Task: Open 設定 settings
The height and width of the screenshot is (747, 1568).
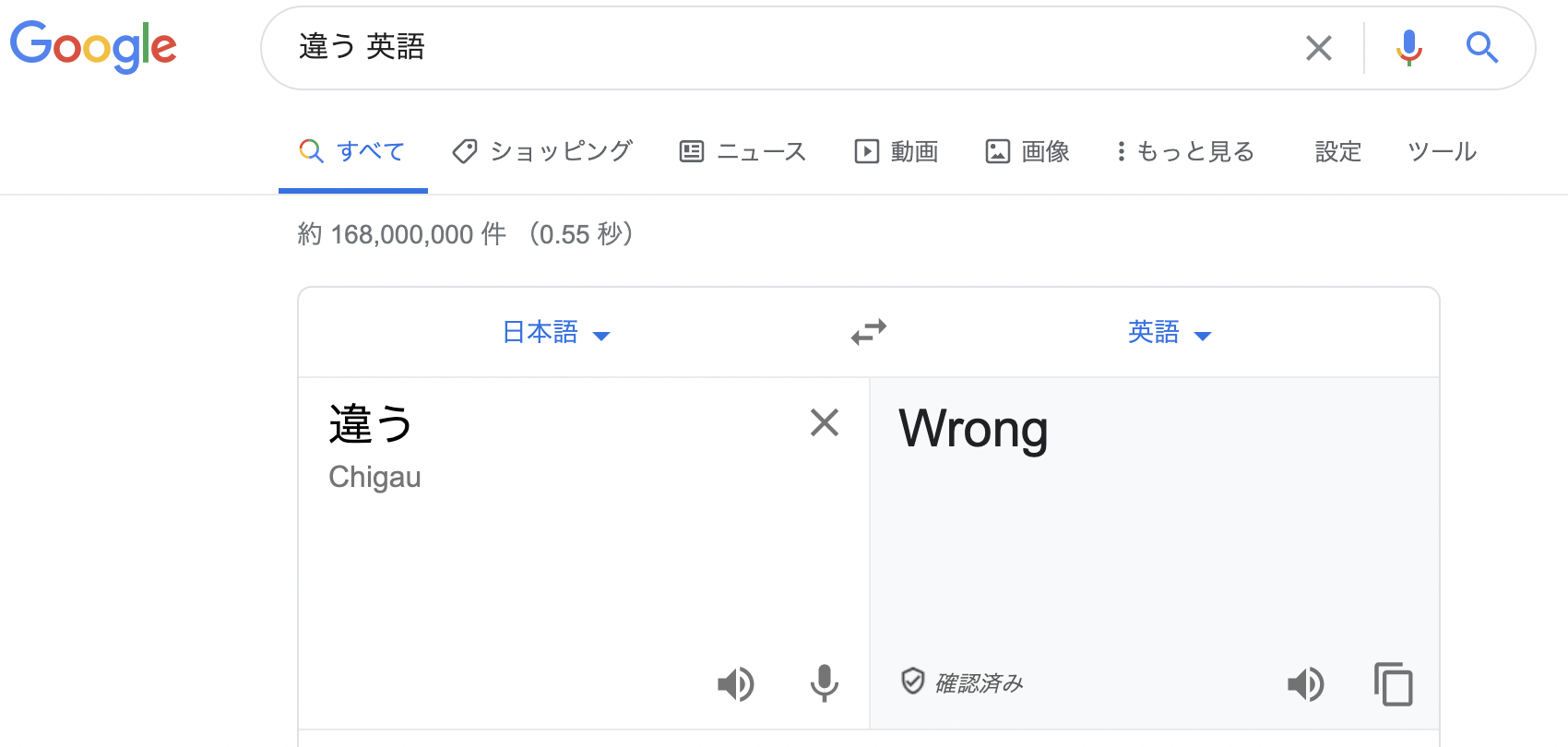Action: click(x=1338, y=151)
